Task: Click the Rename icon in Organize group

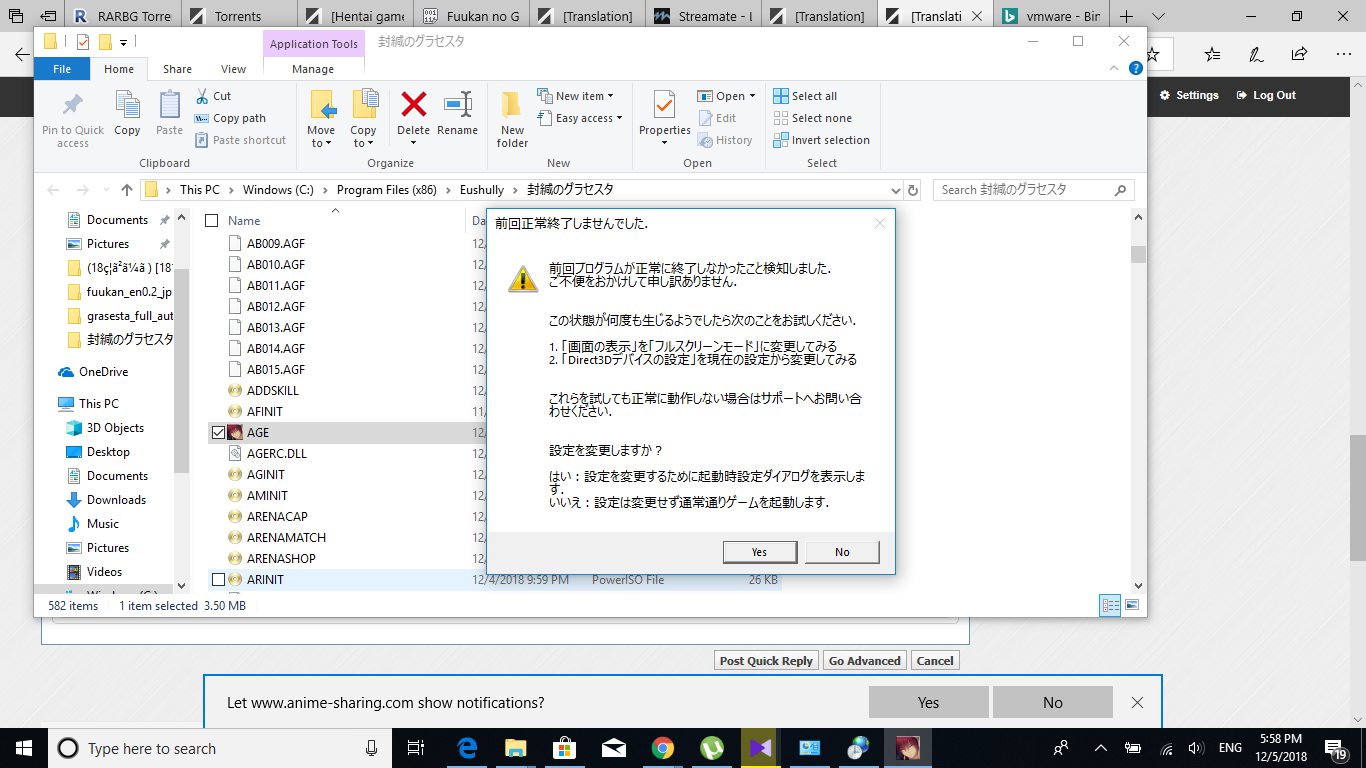Action: (x=457, y=106)
